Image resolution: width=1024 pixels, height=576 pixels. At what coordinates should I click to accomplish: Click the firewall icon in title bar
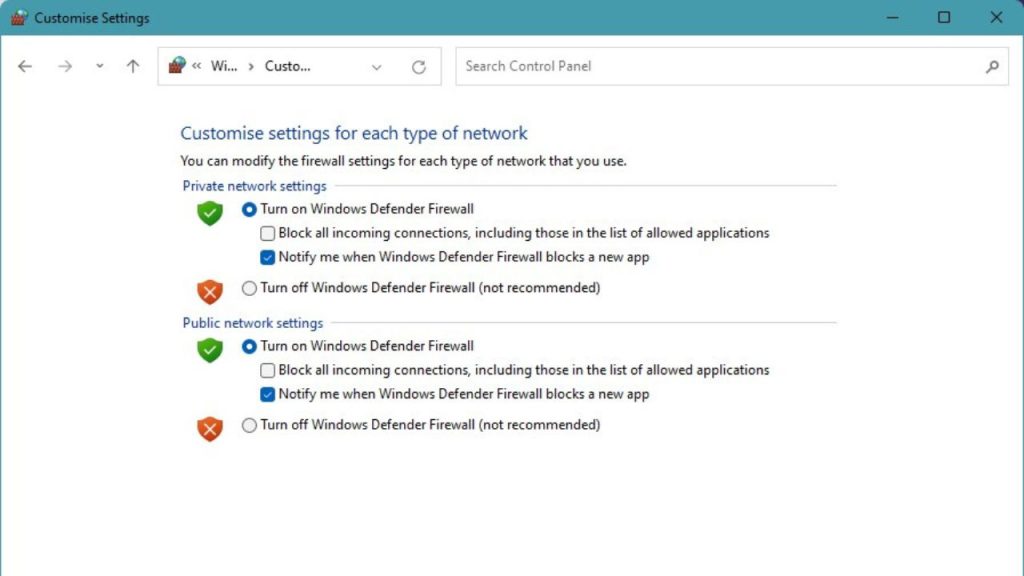(x=19, y=18)
